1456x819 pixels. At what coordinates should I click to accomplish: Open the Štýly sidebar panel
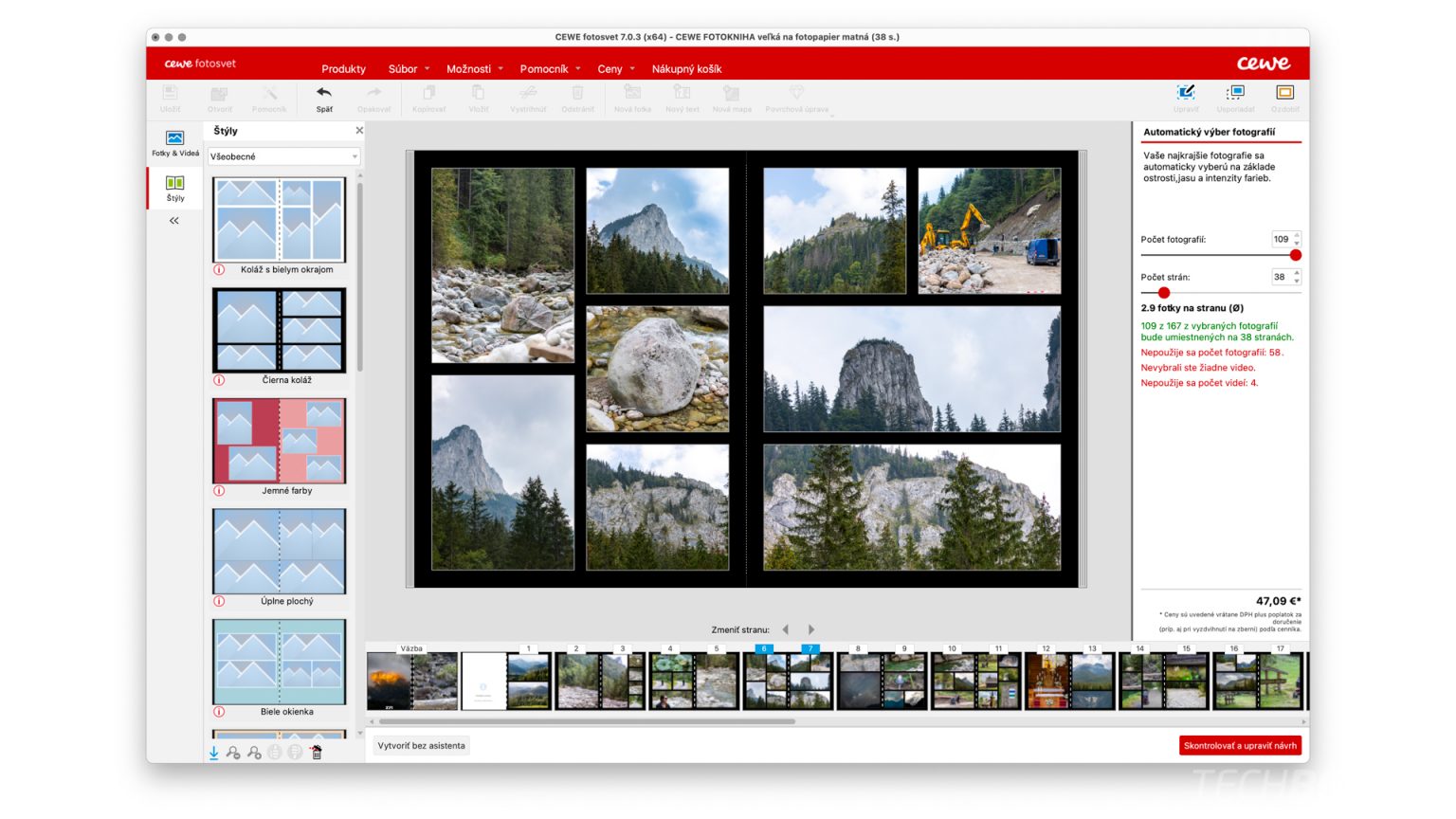(x=175, y=188)
